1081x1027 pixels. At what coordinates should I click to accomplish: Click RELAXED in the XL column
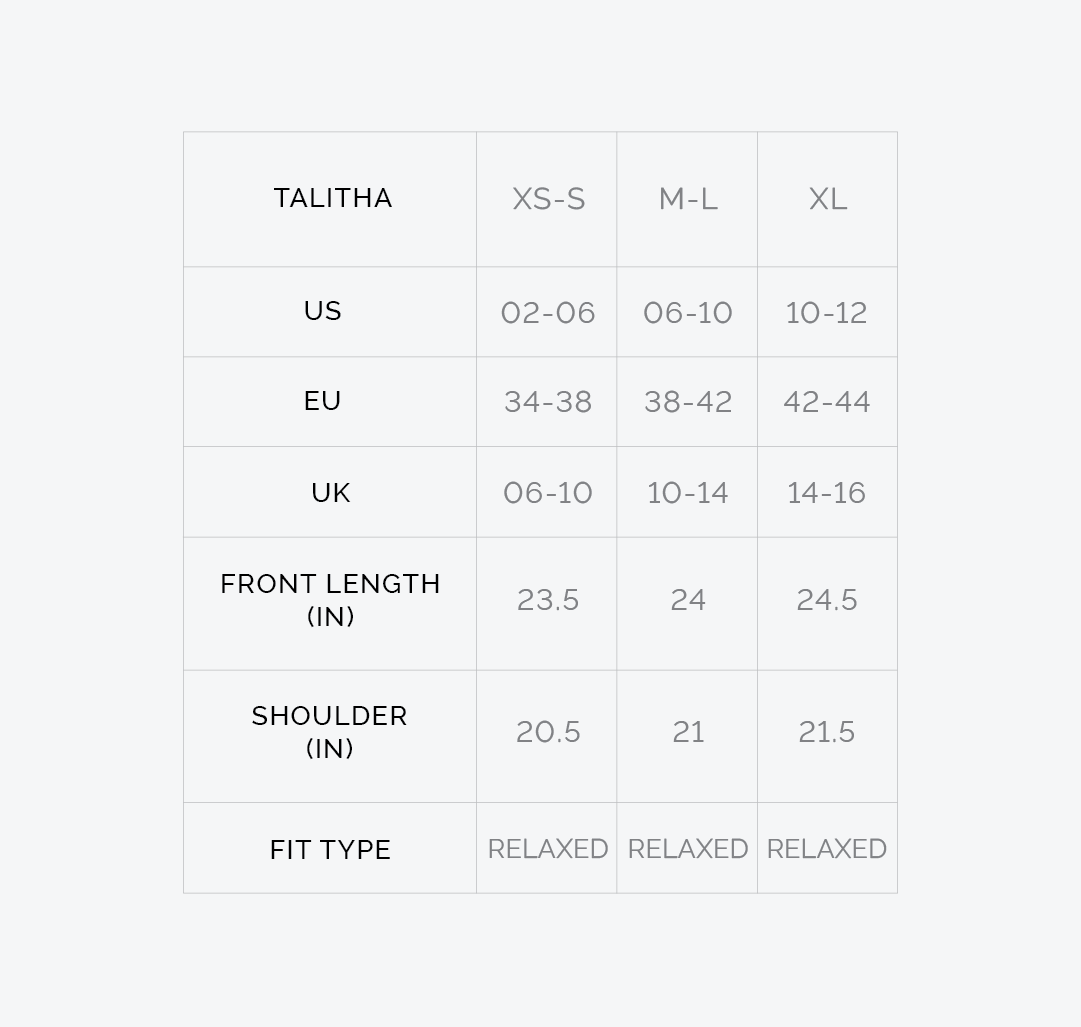tap(827, 849)
